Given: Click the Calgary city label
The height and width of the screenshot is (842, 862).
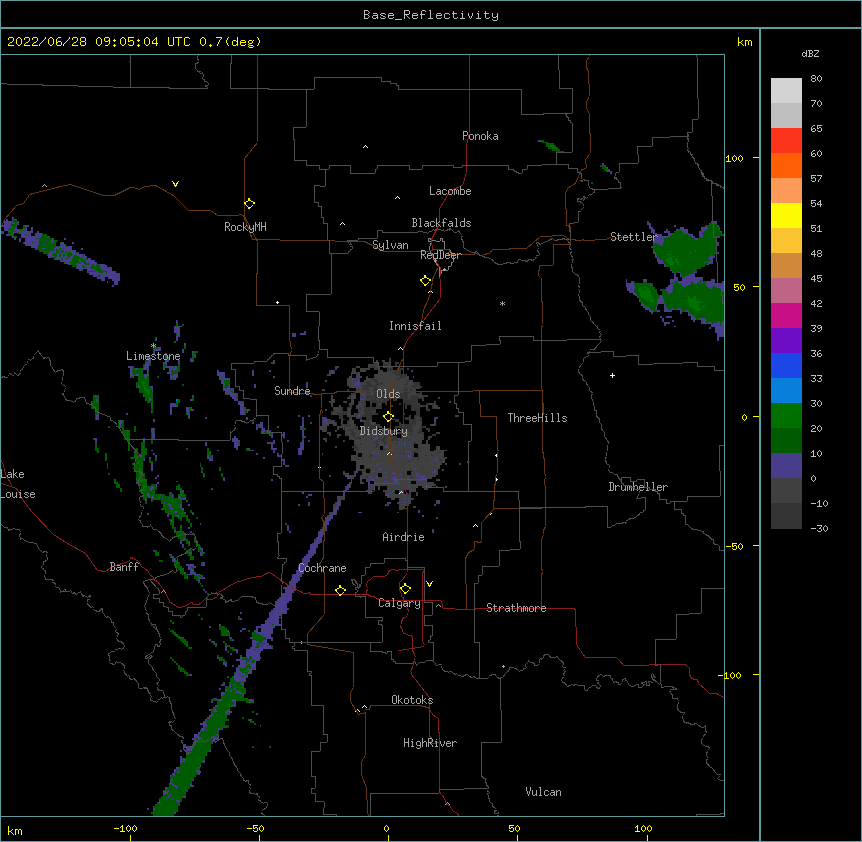Looking at the screenshot, I should (400, 603).
